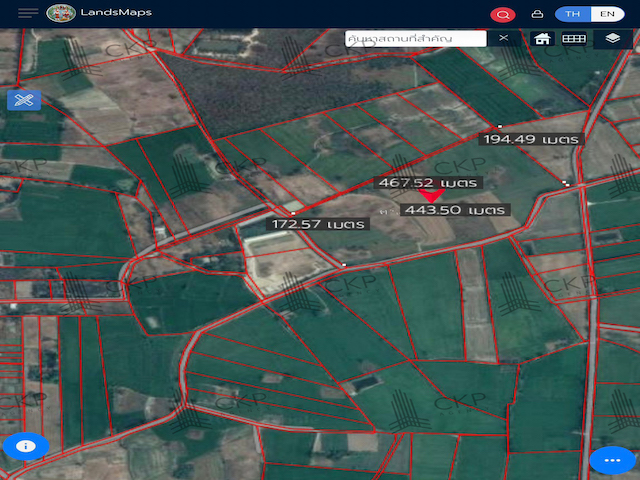Click the lock login icon
The height and width of the screenshot is (480, 640).
point(536,14)
